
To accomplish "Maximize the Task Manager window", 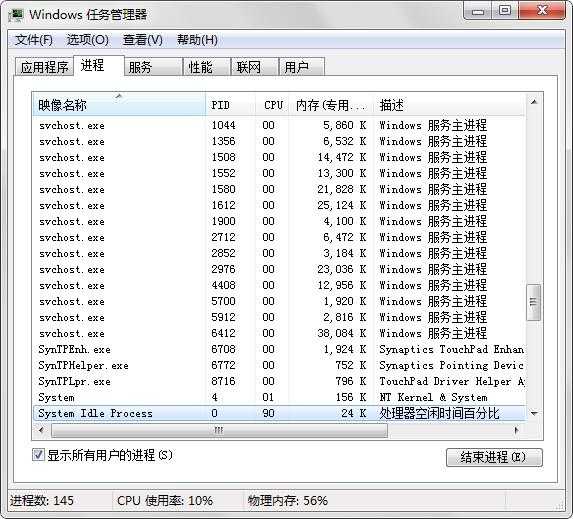I will pos(505,11).
